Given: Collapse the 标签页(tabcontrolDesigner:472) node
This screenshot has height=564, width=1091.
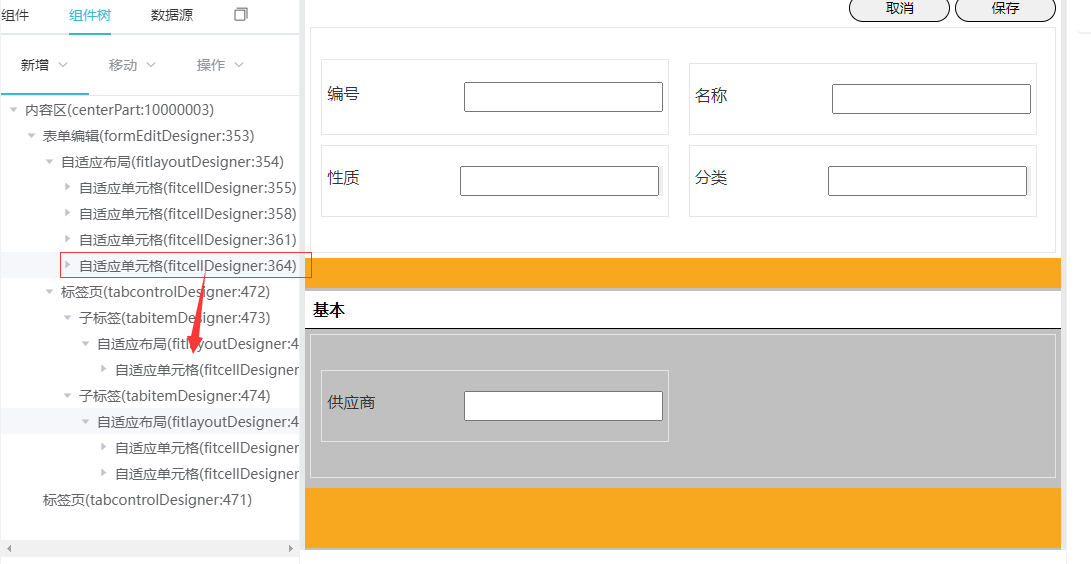Looking at the screenshot, I should [49, 292].
